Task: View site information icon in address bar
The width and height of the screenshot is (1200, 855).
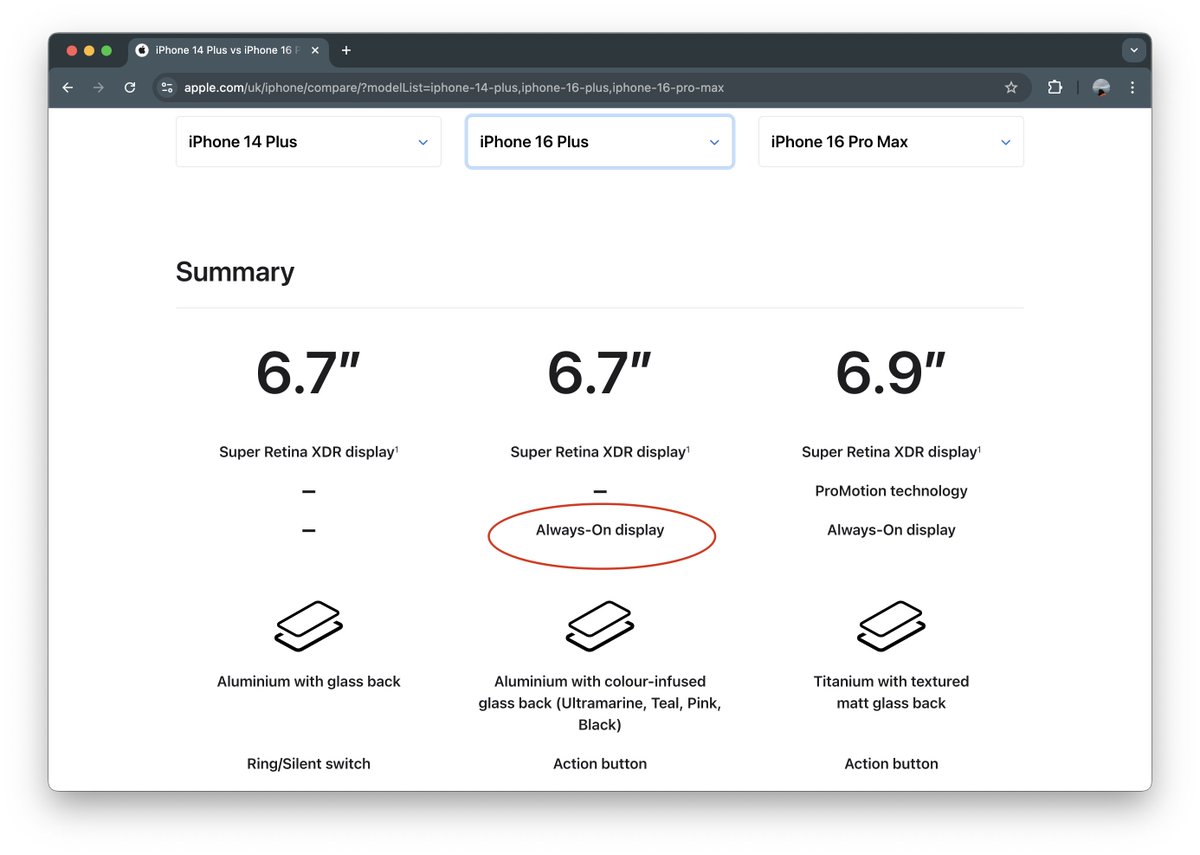Action: click(x=167, y=88)
